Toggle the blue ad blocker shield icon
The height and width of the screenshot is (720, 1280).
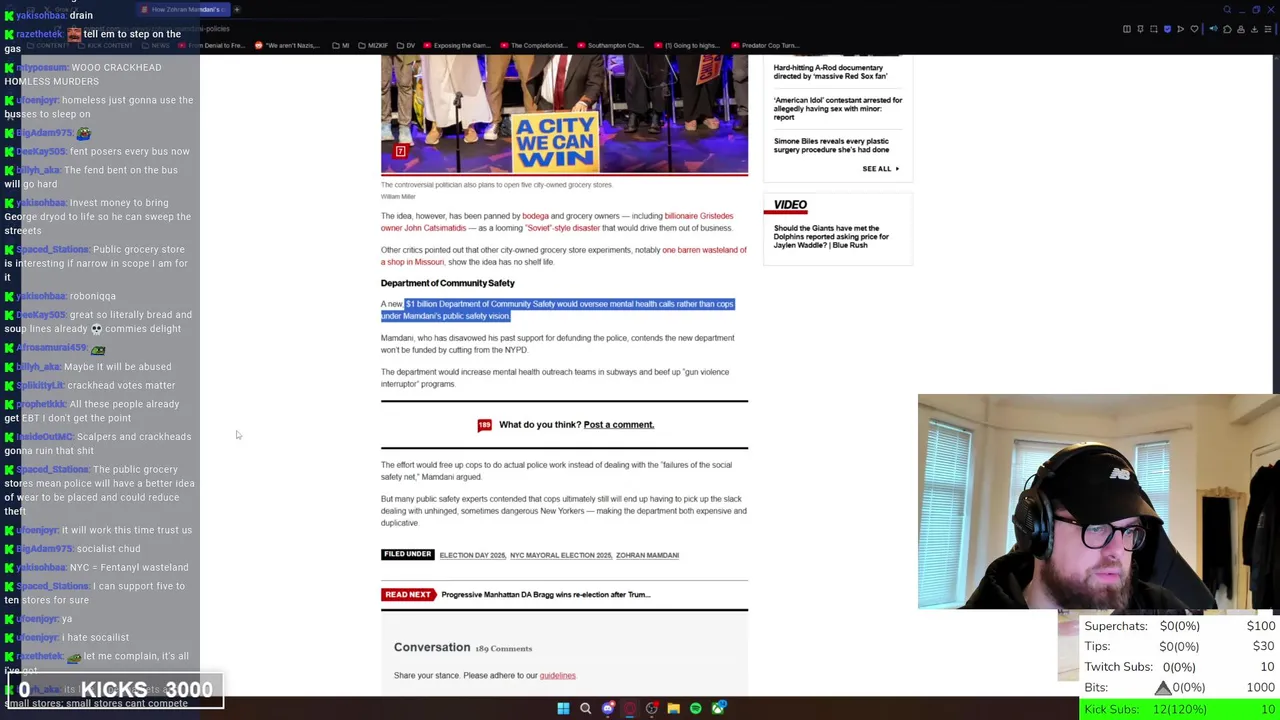coord(1167,29)
